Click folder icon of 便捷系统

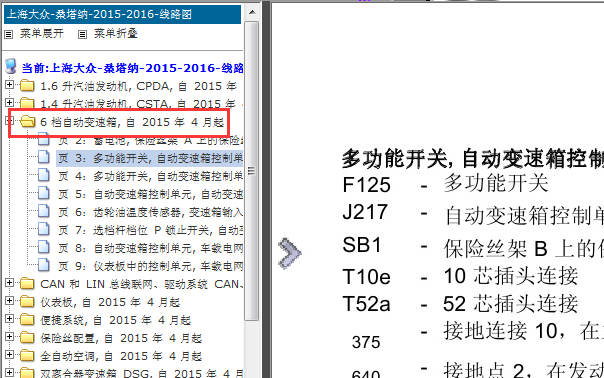coord(27,319)
